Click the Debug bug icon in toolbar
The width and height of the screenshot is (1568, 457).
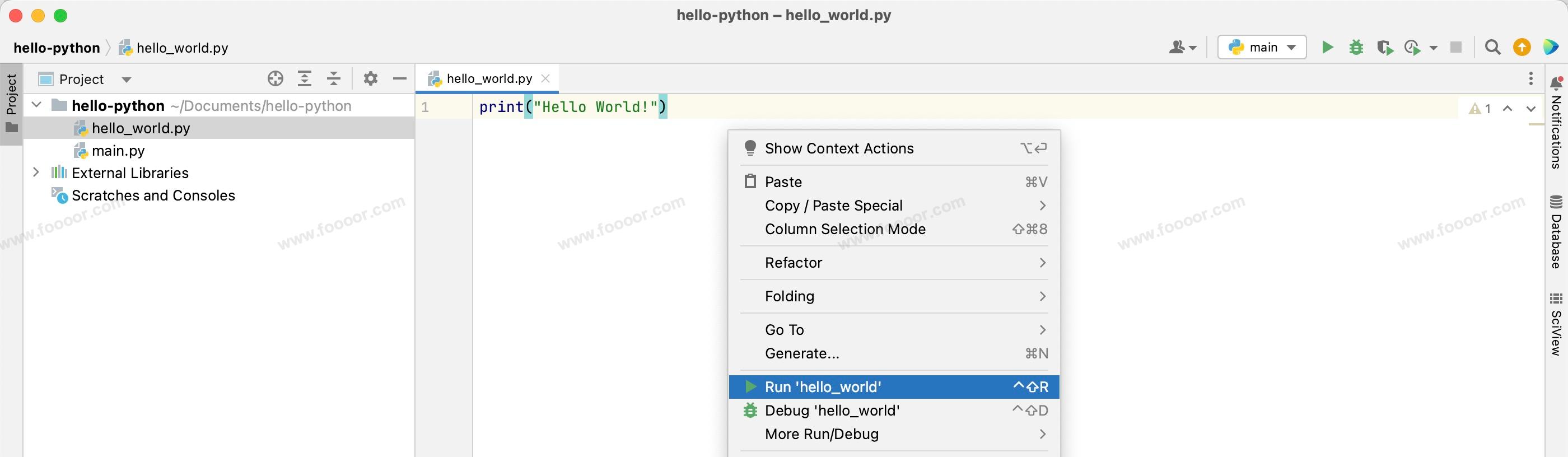pos(1356,48)
